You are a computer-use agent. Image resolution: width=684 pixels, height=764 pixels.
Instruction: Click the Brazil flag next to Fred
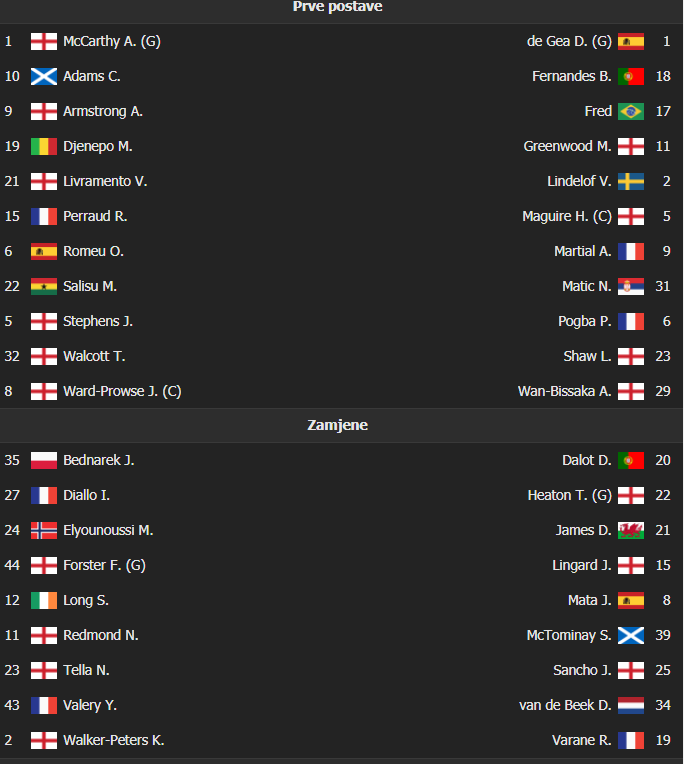(631, 112)
